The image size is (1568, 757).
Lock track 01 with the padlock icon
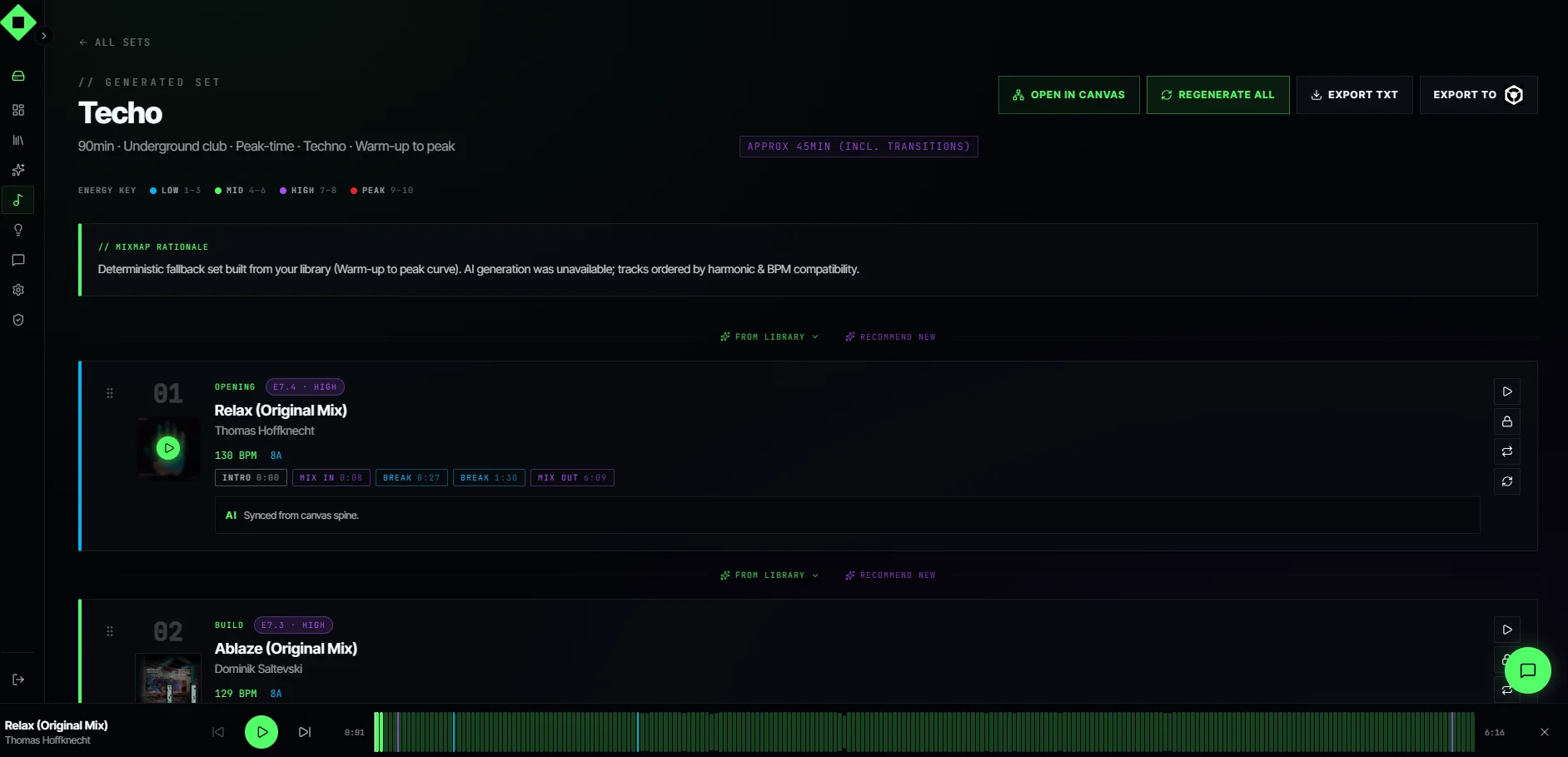pyautogui.click(x=1507, y=421)
